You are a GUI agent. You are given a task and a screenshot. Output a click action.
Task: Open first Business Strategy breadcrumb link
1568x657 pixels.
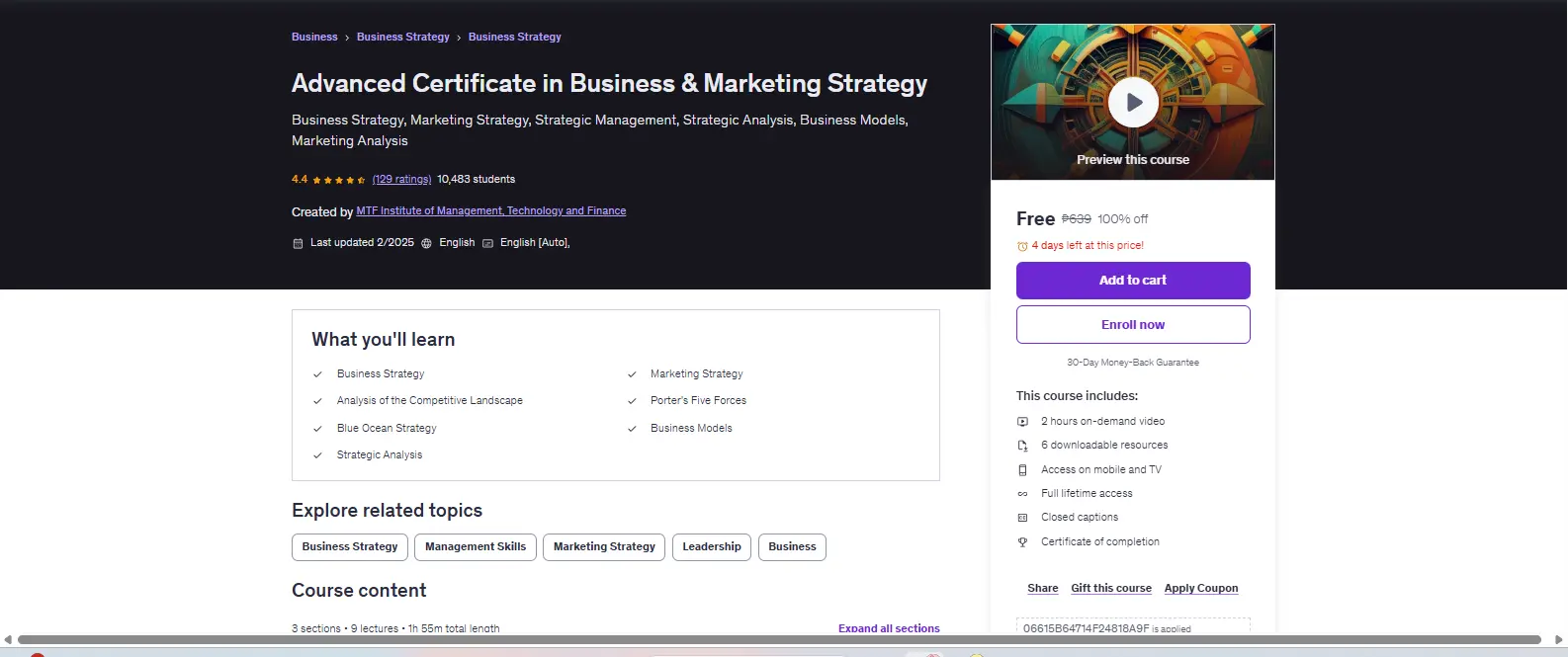coord(403,37)
